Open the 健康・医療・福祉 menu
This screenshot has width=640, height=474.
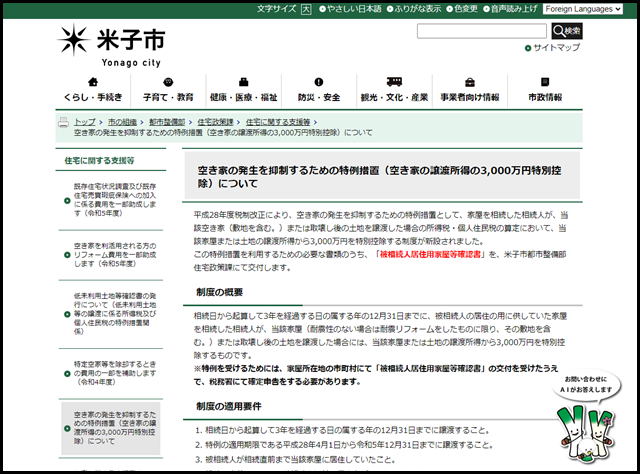[x=244, y=97]
